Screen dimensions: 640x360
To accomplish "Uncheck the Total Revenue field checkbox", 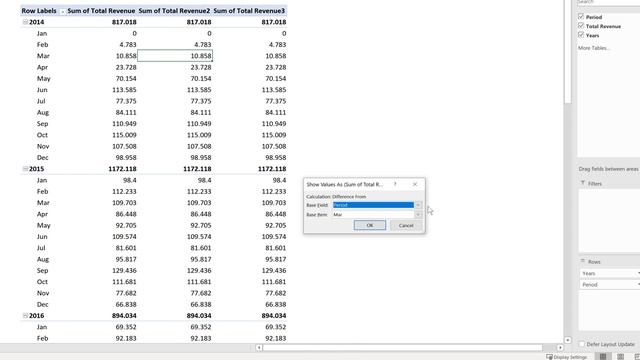I will (581, 26).
